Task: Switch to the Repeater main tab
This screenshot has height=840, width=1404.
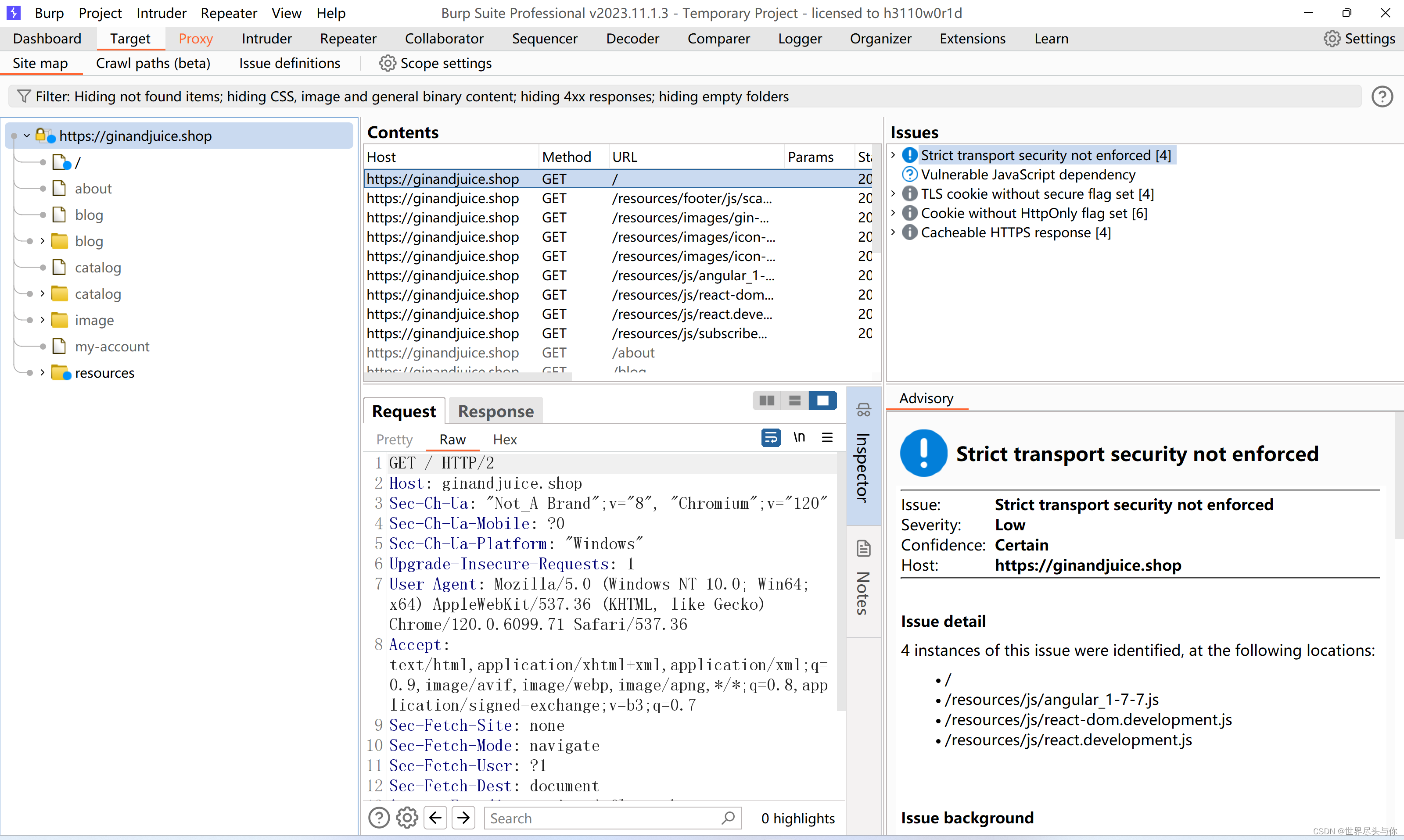Action: coord(348,39)
